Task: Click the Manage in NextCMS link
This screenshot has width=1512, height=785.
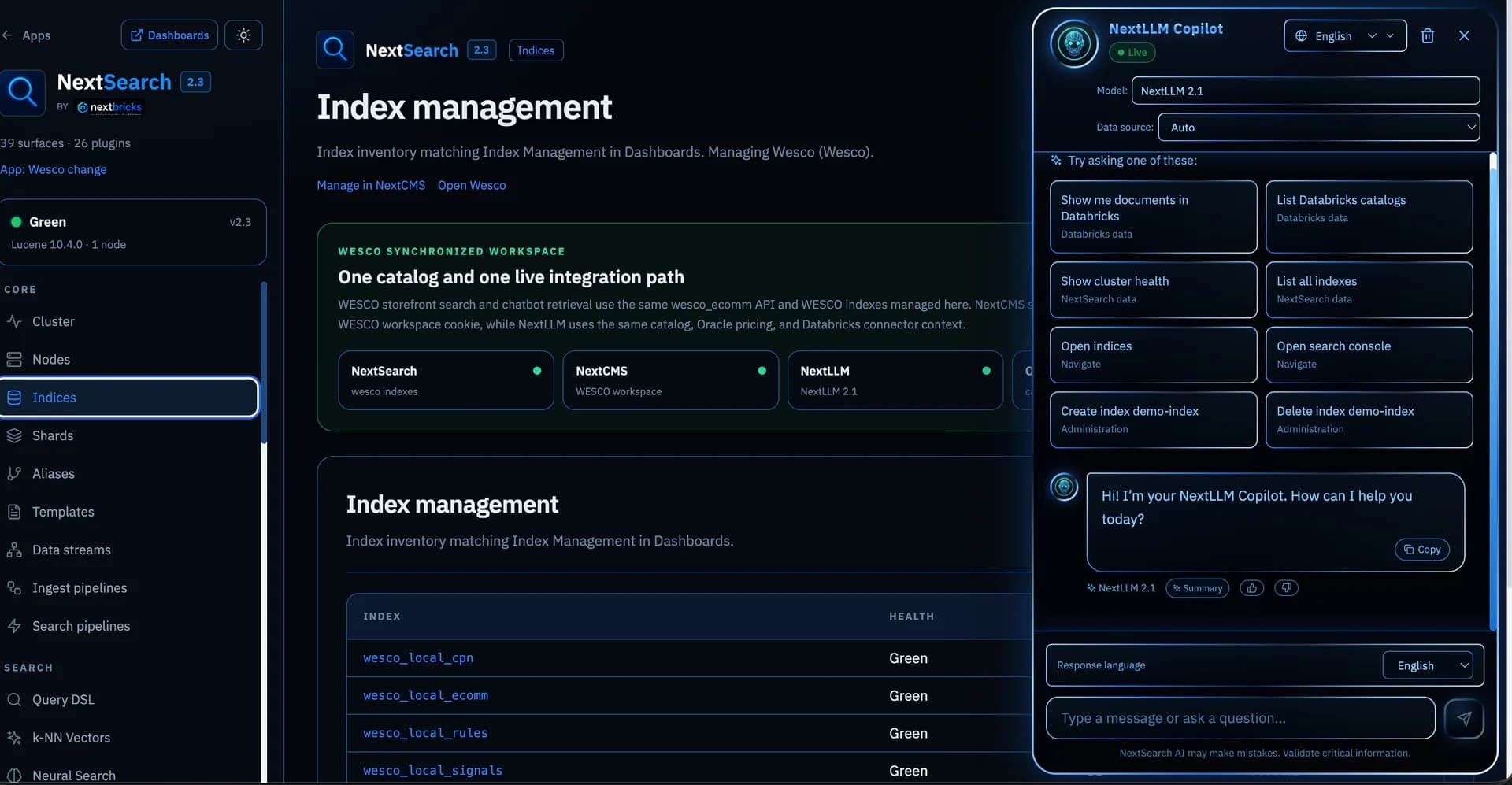Action: pos(371,185)
